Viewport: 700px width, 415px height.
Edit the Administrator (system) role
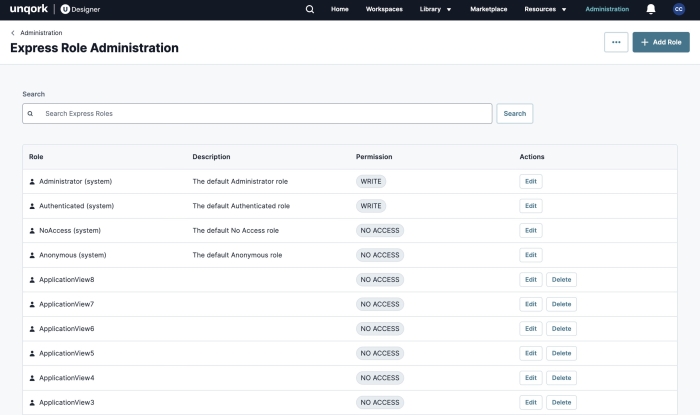pos(531,181)
